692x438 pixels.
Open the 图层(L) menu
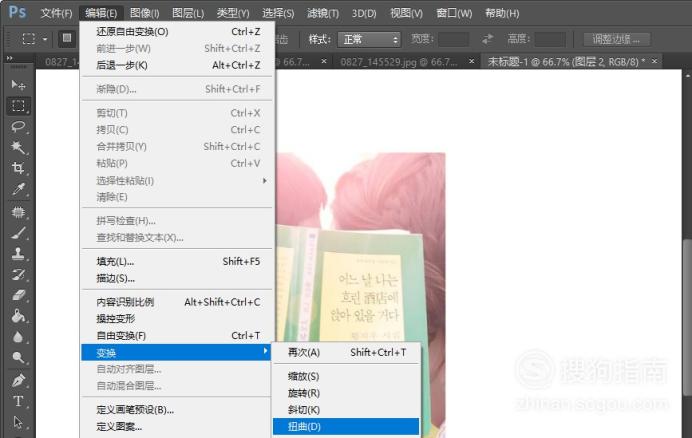tap(188, 13)
